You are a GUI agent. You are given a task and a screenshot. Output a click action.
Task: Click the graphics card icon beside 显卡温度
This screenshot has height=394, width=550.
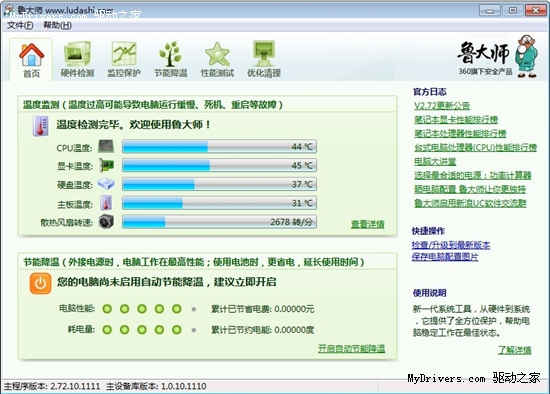pyautogui.click(x=106, y=165)
